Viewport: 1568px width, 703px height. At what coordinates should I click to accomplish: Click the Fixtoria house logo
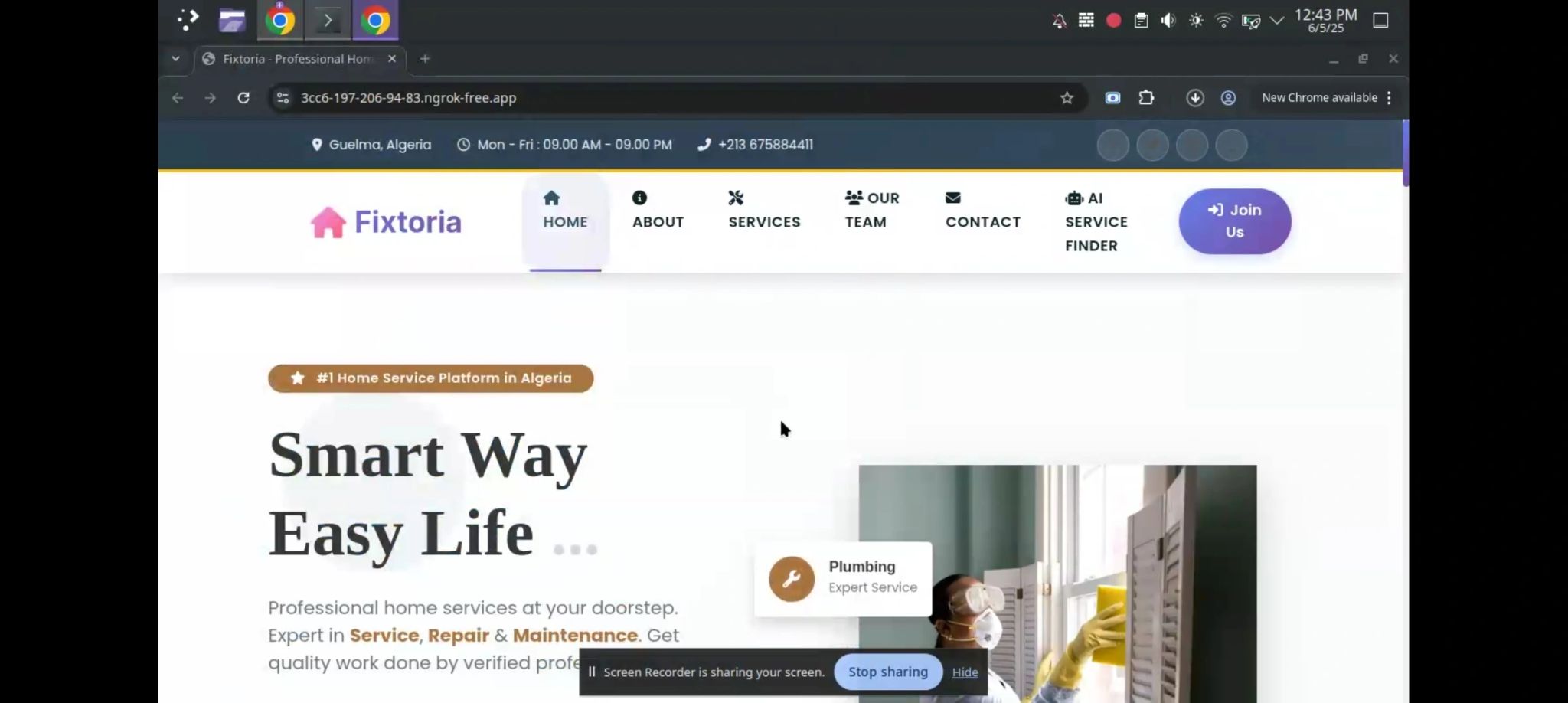click(x=328, y=223)
